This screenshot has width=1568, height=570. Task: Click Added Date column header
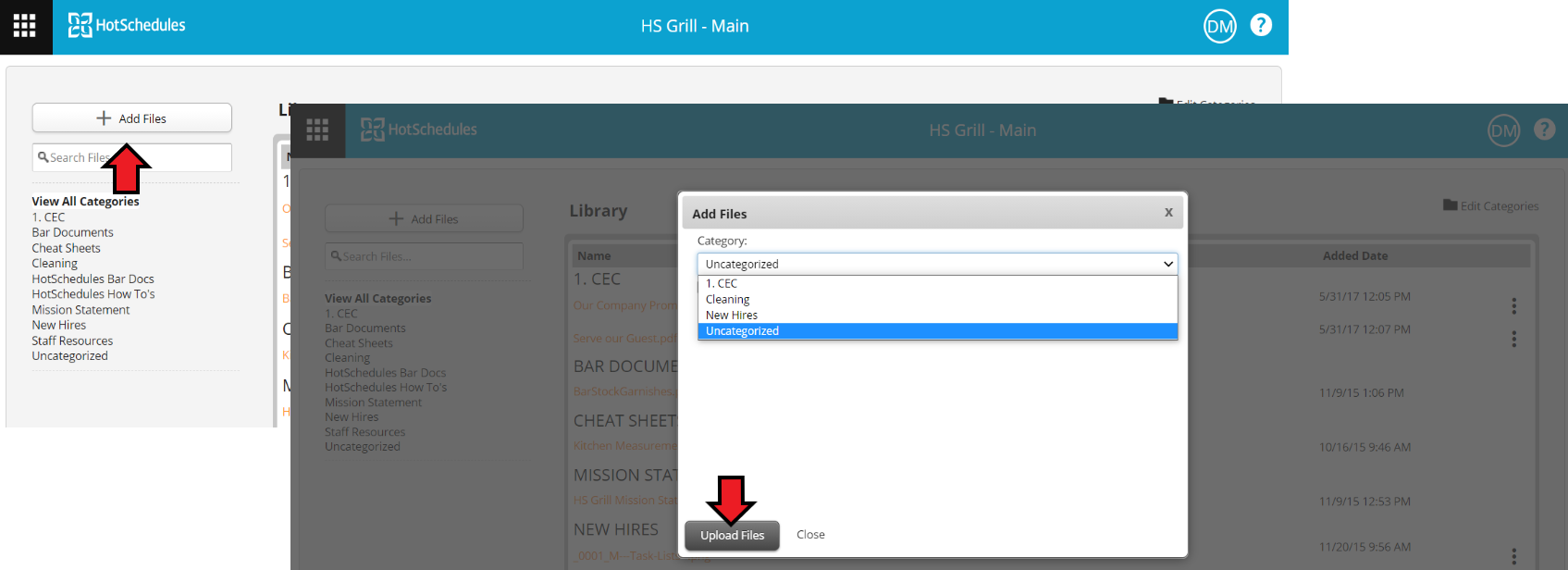[1354, 255]
